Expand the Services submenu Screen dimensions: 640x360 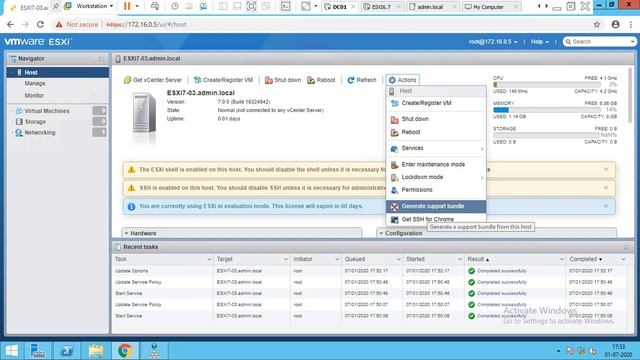(x=436, y=148)
